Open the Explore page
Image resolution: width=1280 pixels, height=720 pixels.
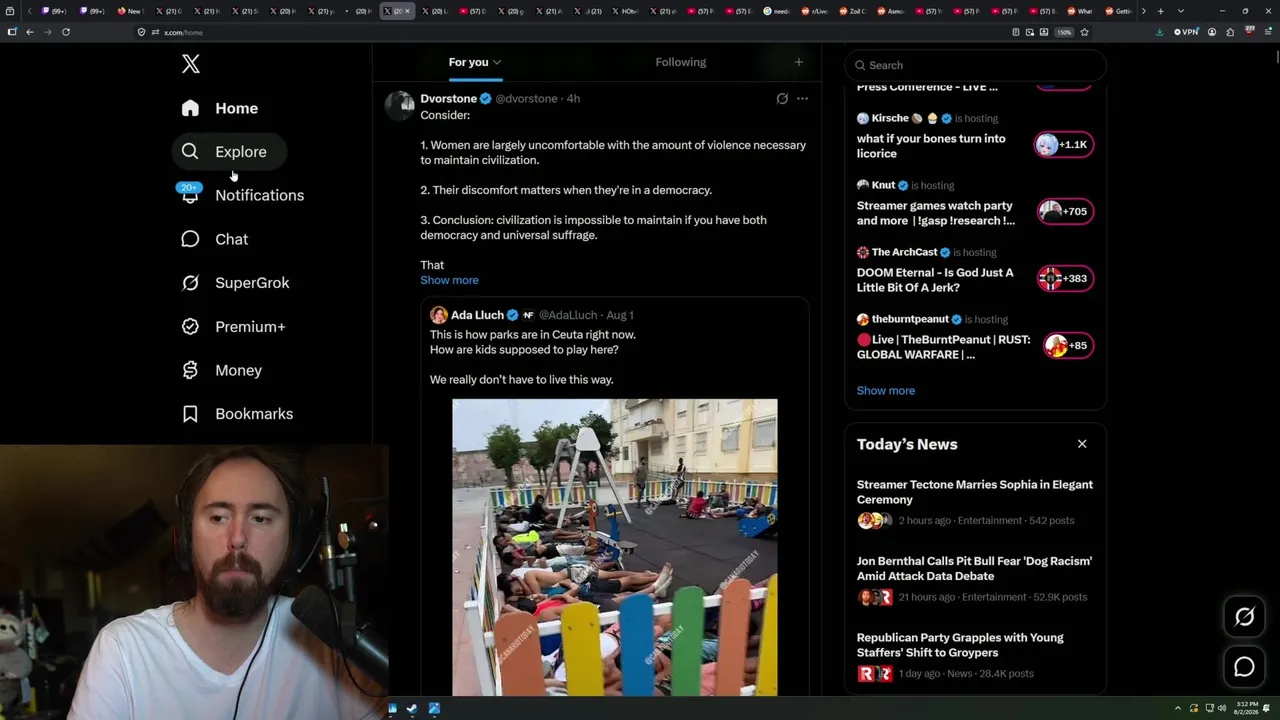tap(229, 152)
